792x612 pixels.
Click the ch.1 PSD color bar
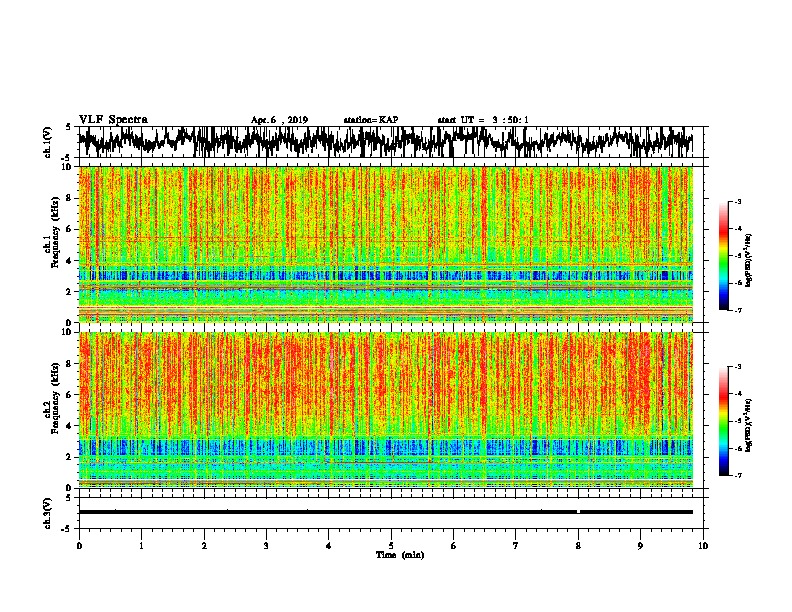pyautogui.click(x=724, y=256)
